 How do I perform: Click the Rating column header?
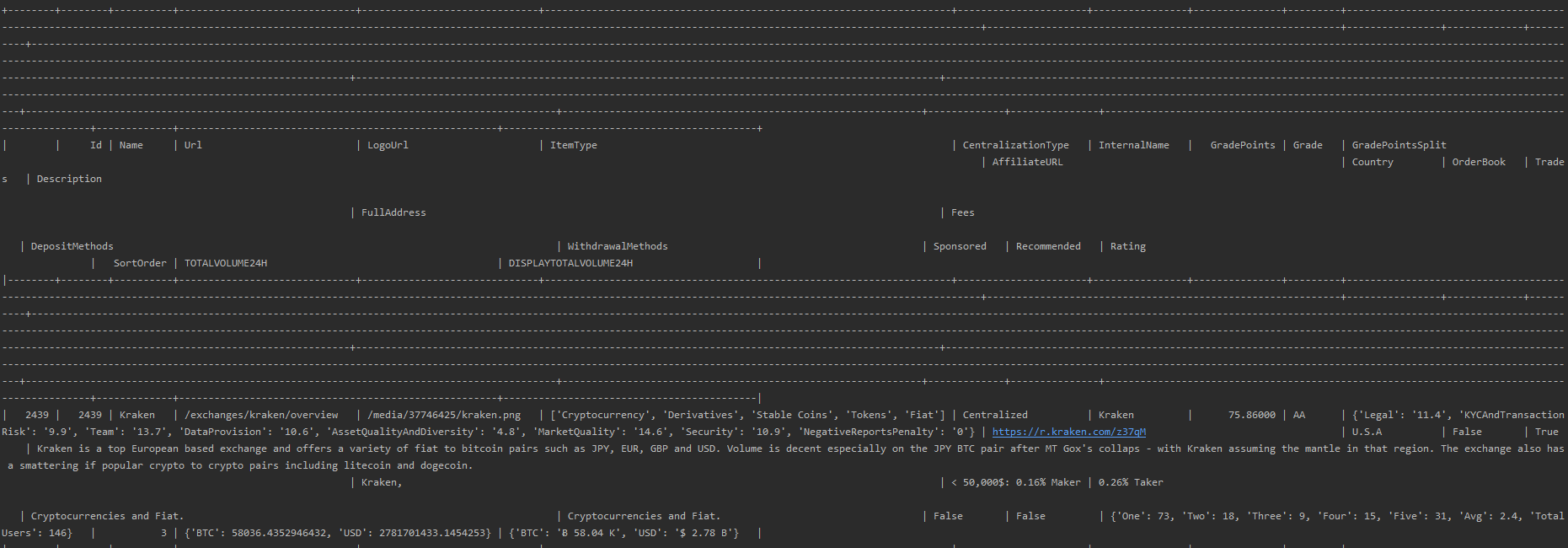1128,246
